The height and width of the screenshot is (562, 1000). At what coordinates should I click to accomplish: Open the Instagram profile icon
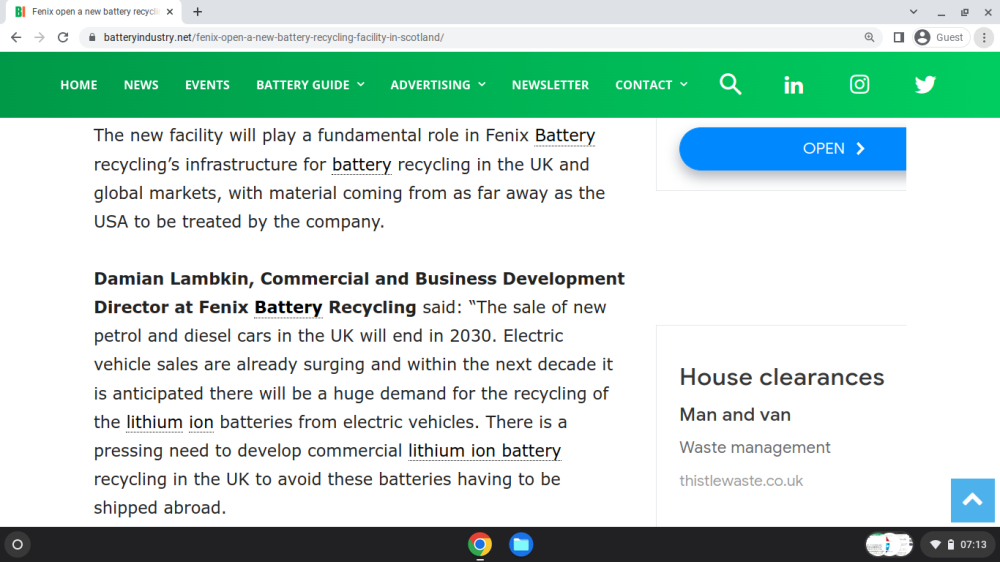click(x=859, y=84)
